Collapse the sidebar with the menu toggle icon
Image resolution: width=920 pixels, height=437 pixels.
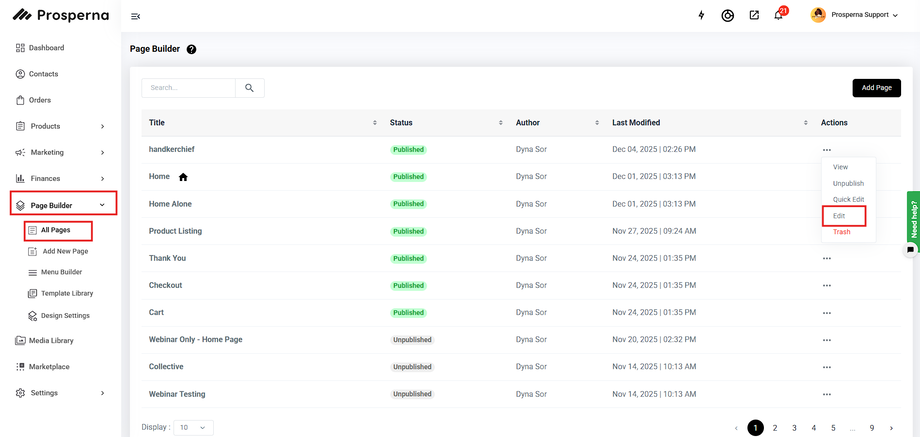pyautogui.click(x=136, y=16)
